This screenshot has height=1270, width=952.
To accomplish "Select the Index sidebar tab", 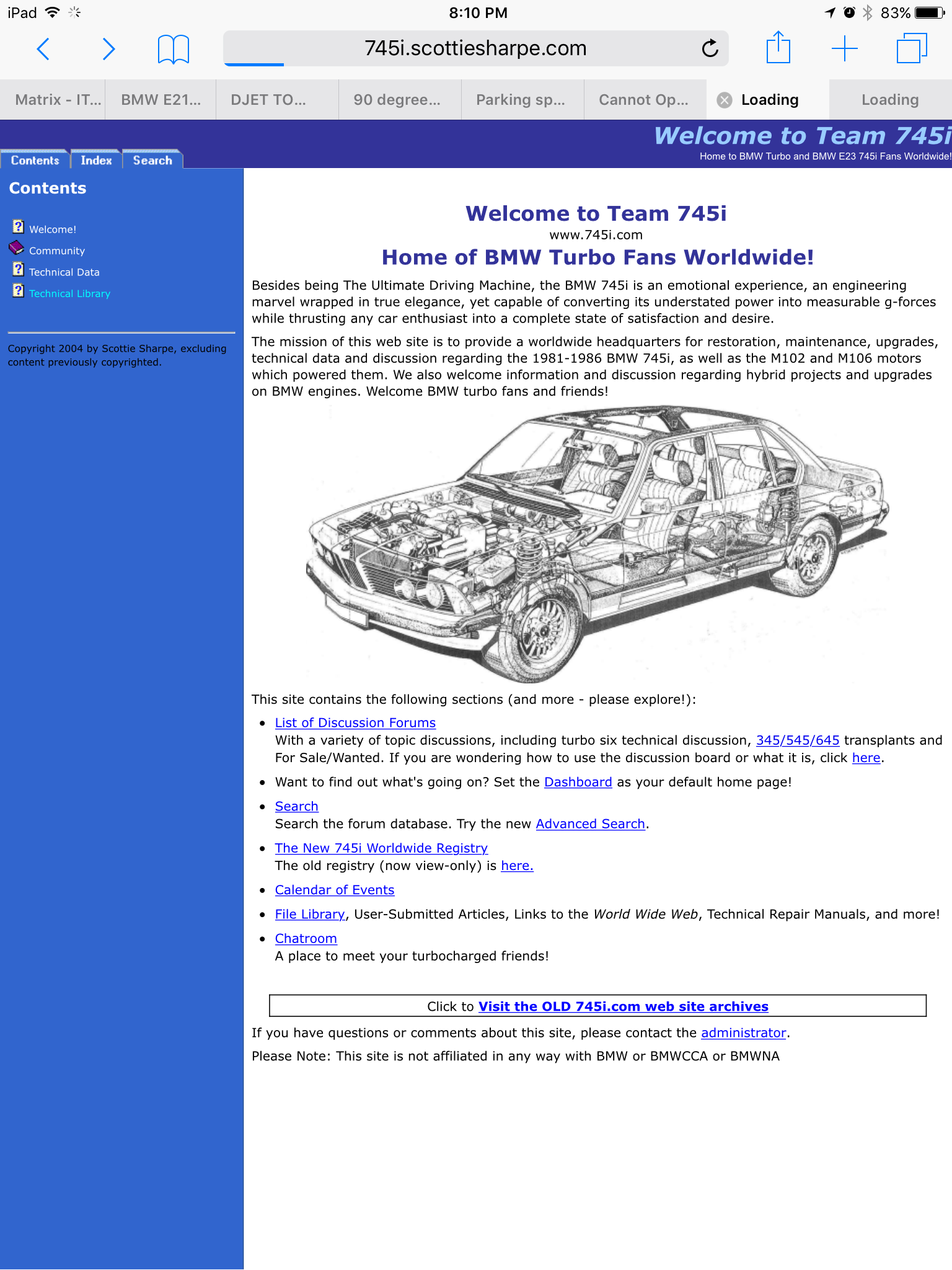I will 96,160.
